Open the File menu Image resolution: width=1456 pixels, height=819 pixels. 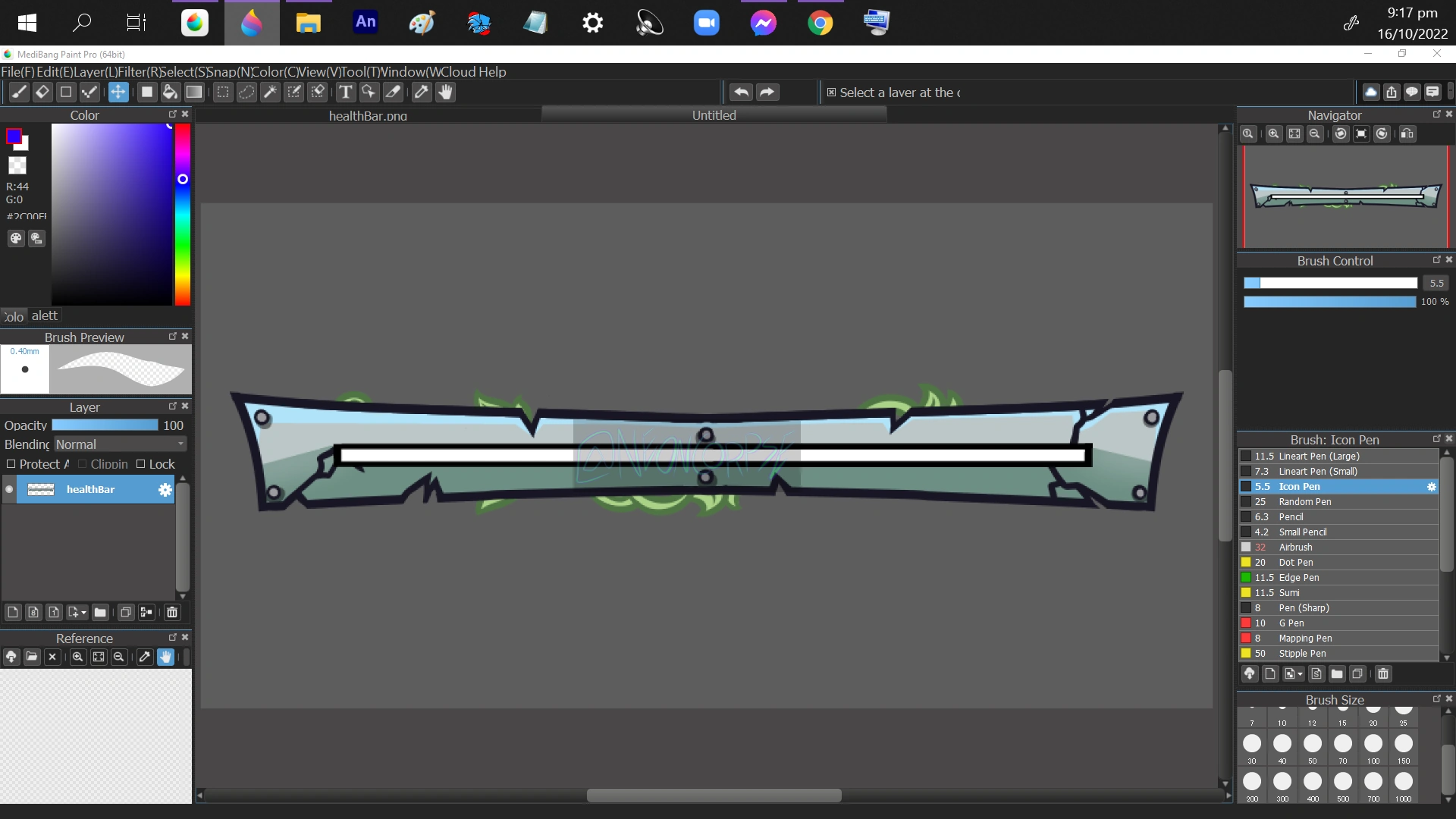coord(17,72)
